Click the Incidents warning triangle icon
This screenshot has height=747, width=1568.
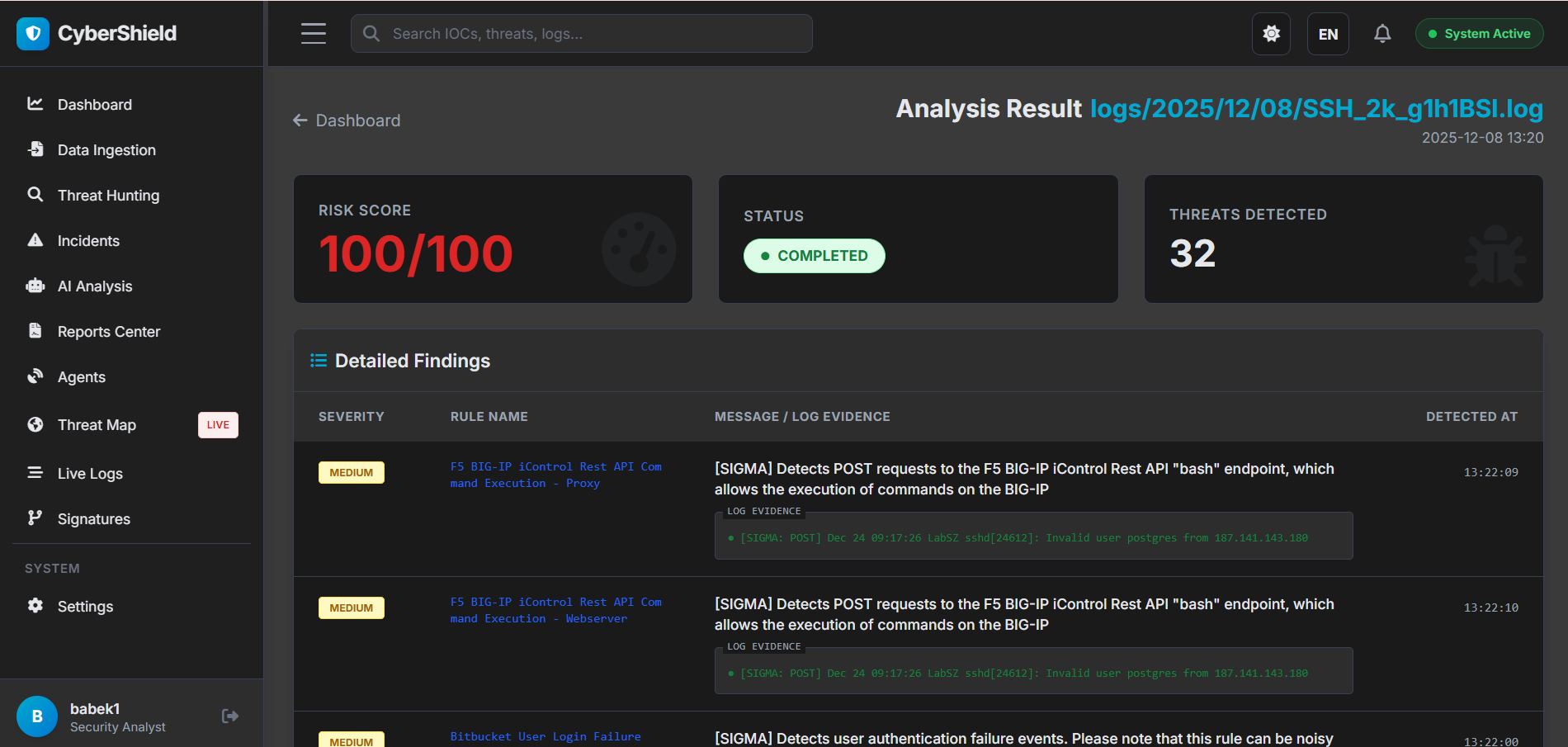pyautogui.click(x=35, y=240)
